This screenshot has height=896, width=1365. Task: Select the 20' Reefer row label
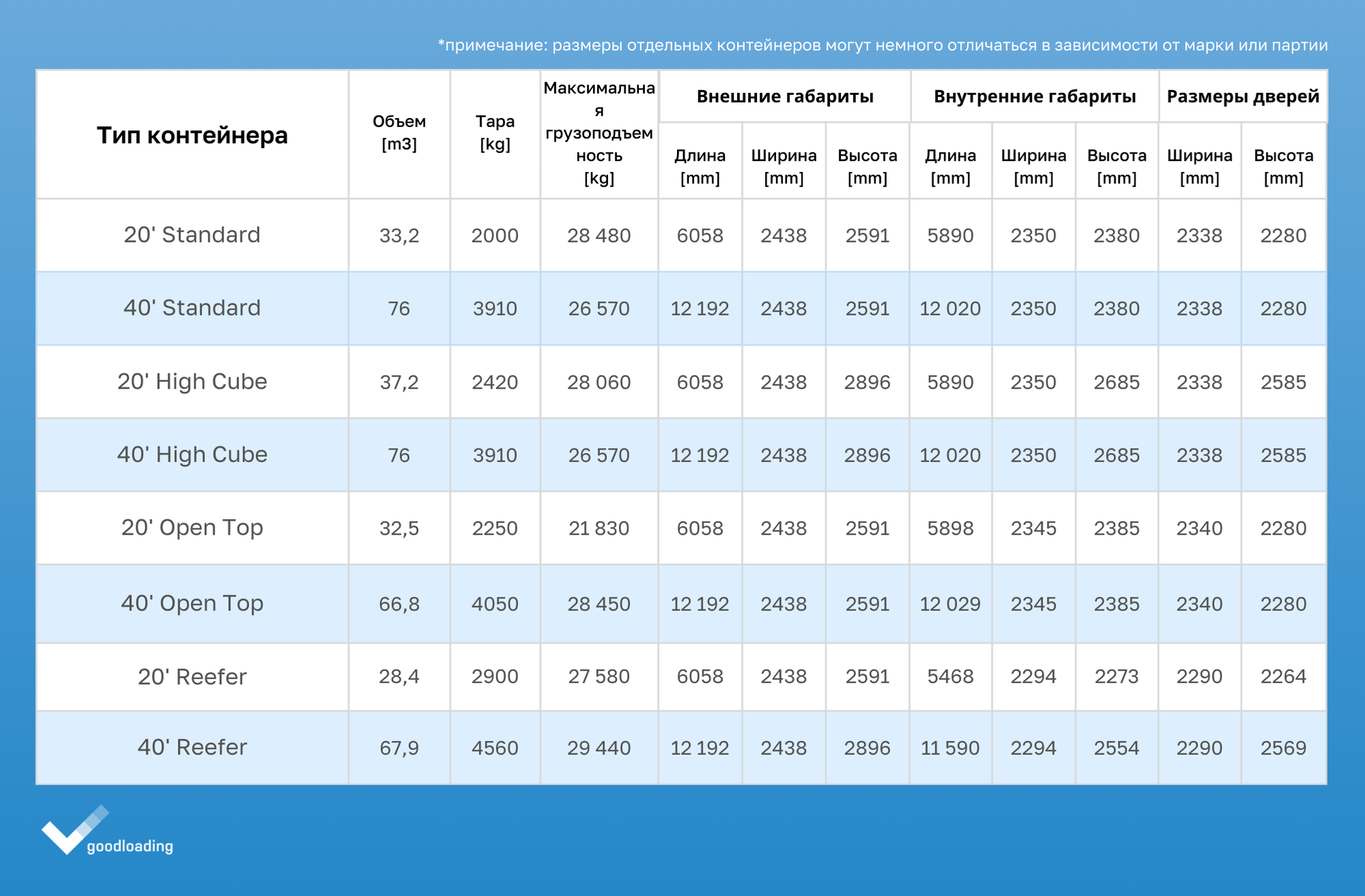(x=192, y=677)
